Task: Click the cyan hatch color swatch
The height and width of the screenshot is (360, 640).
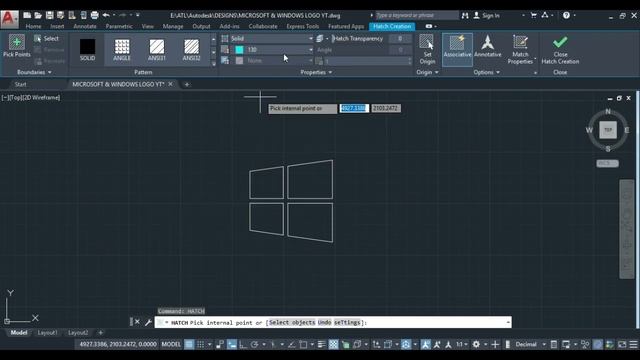Action: pyautogui.click(x=240, y=49)
